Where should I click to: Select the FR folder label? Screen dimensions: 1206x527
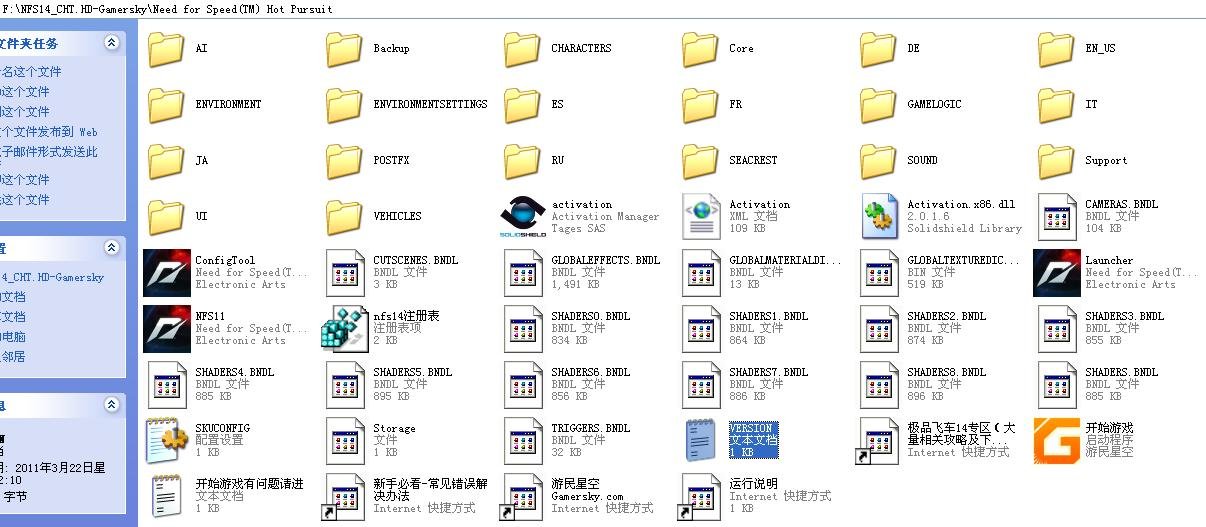click(735, 104)
